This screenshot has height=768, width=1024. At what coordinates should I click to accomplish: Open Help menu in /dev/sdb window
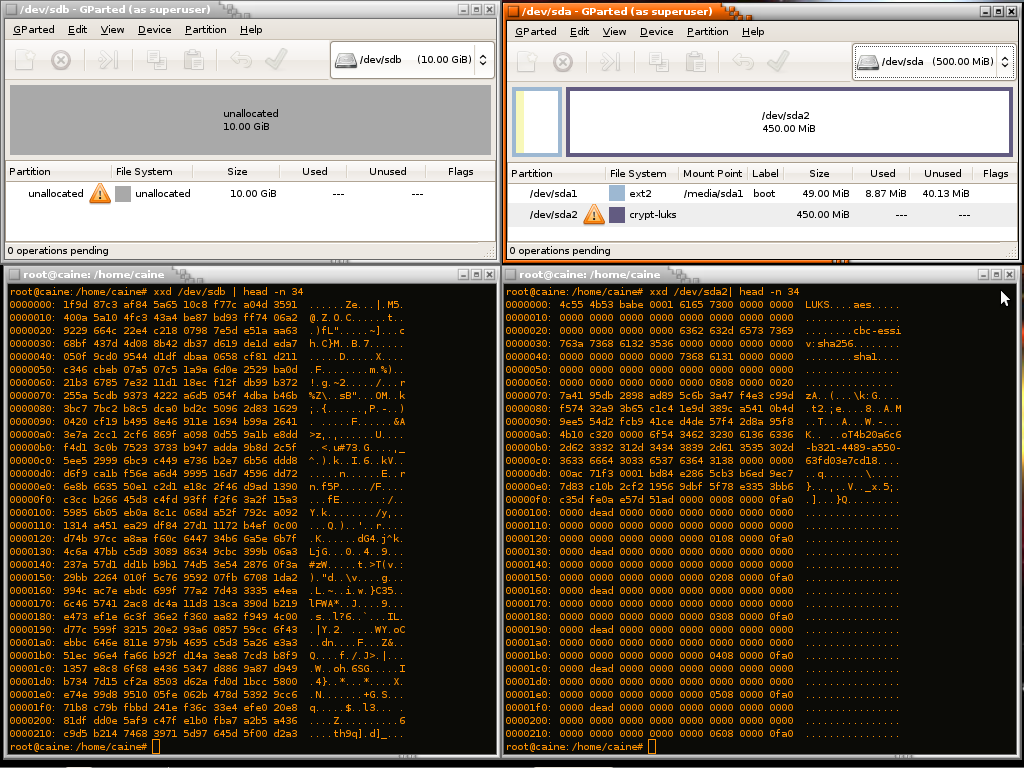(x=251, y=29)
